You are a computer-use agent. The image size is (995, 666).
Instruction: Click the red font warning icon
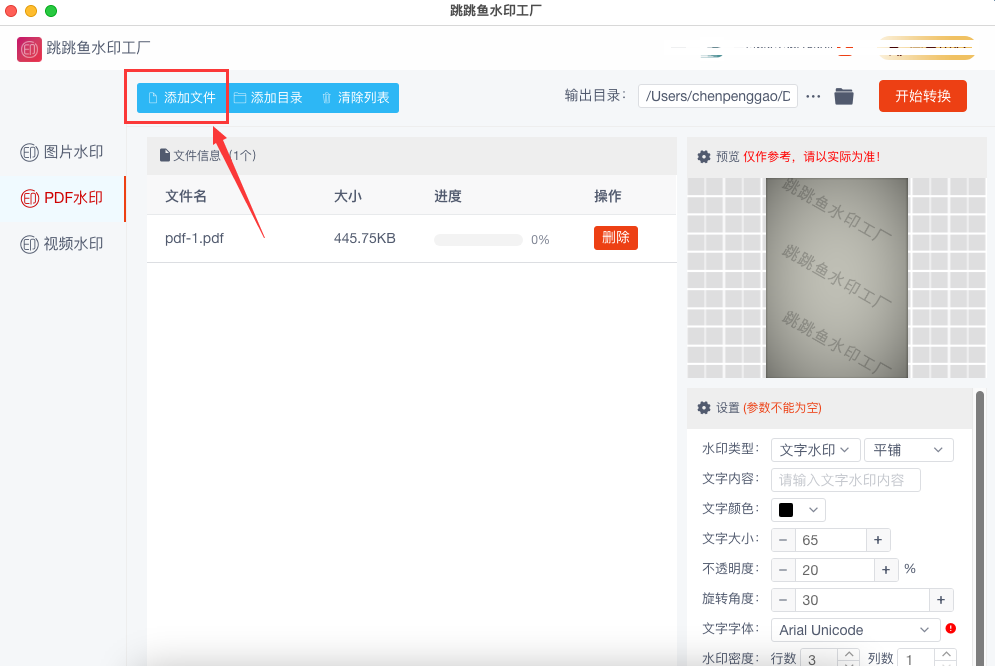coord(950,629)
